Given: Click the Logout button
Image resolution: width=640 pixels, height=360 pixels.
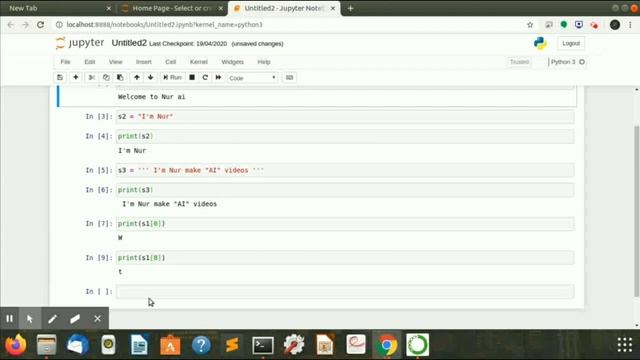Looking at the screenshot, I should coord(571,43).
